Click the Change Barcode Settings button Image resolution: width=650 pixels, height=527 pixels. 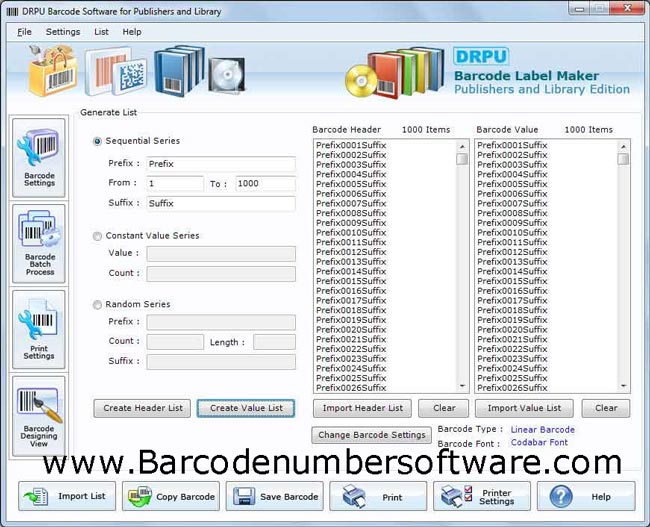[x=372, y=435]
